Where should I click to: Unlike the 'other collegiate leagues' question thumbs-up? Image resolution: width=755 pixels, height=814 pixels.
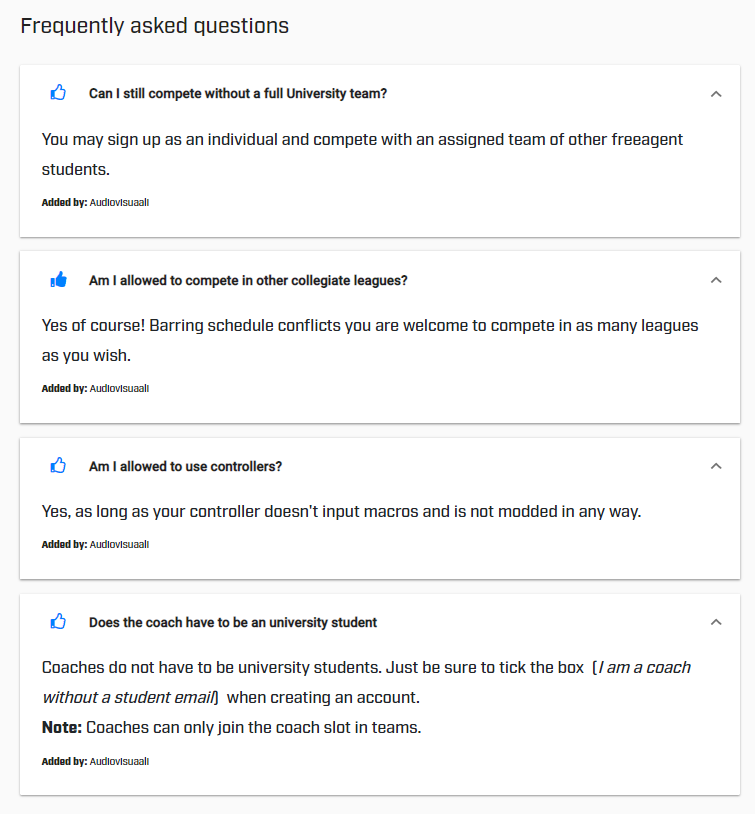coord(58,280)
